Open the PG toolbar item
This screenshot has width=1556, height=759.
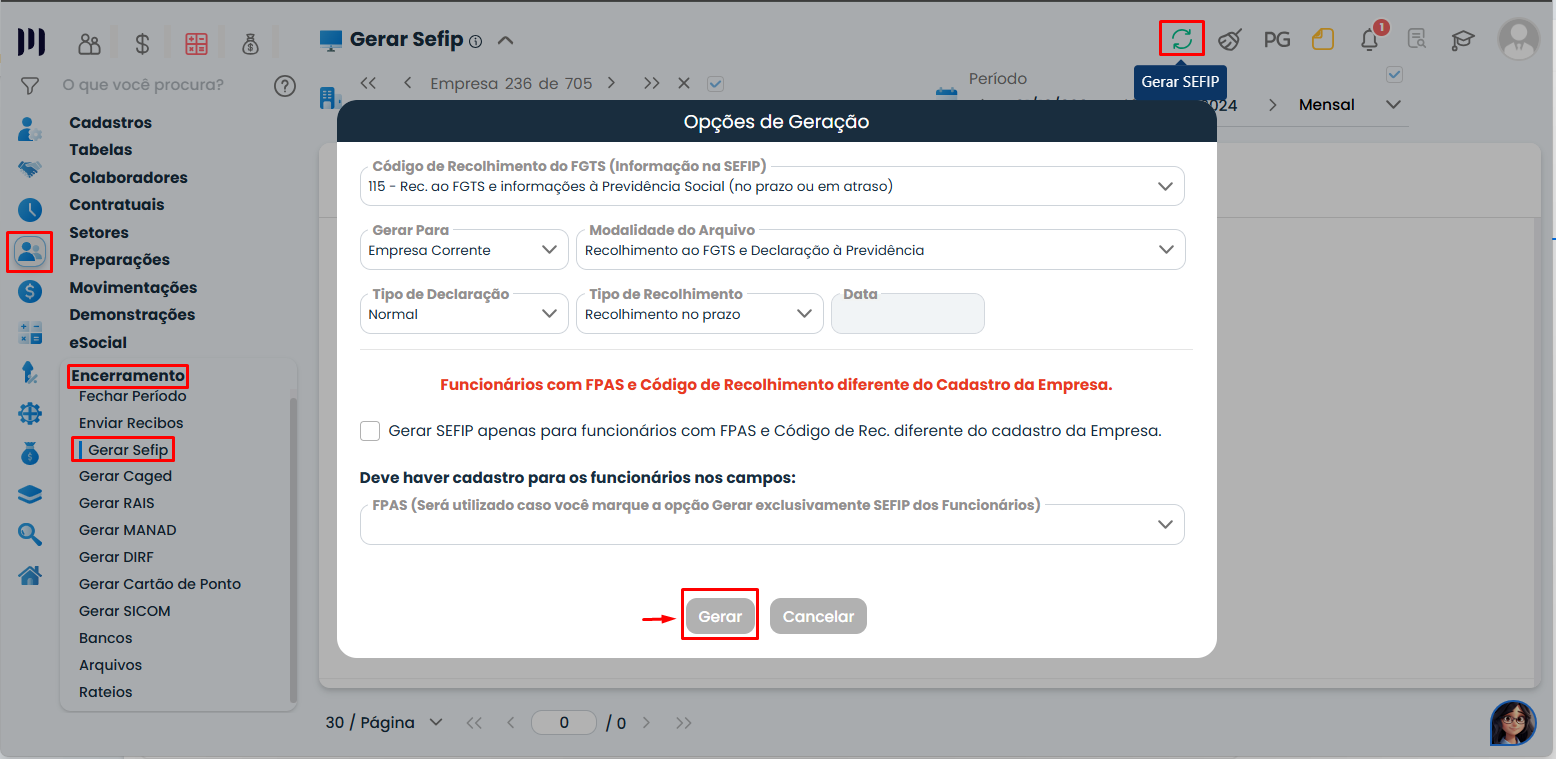tap(1277, 40)
